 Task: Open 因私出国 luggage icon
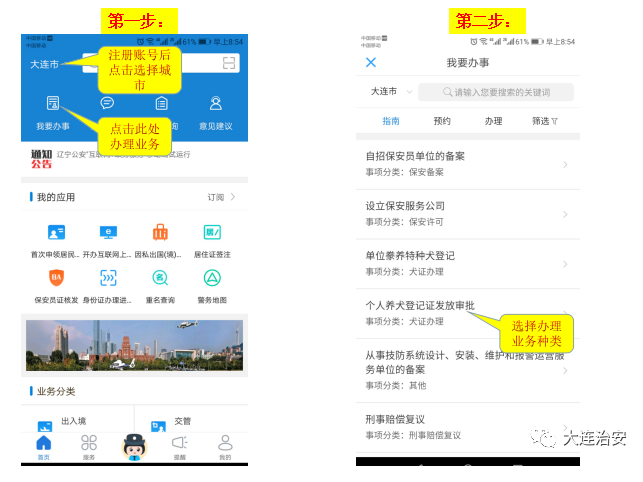[x=160, y=233]
